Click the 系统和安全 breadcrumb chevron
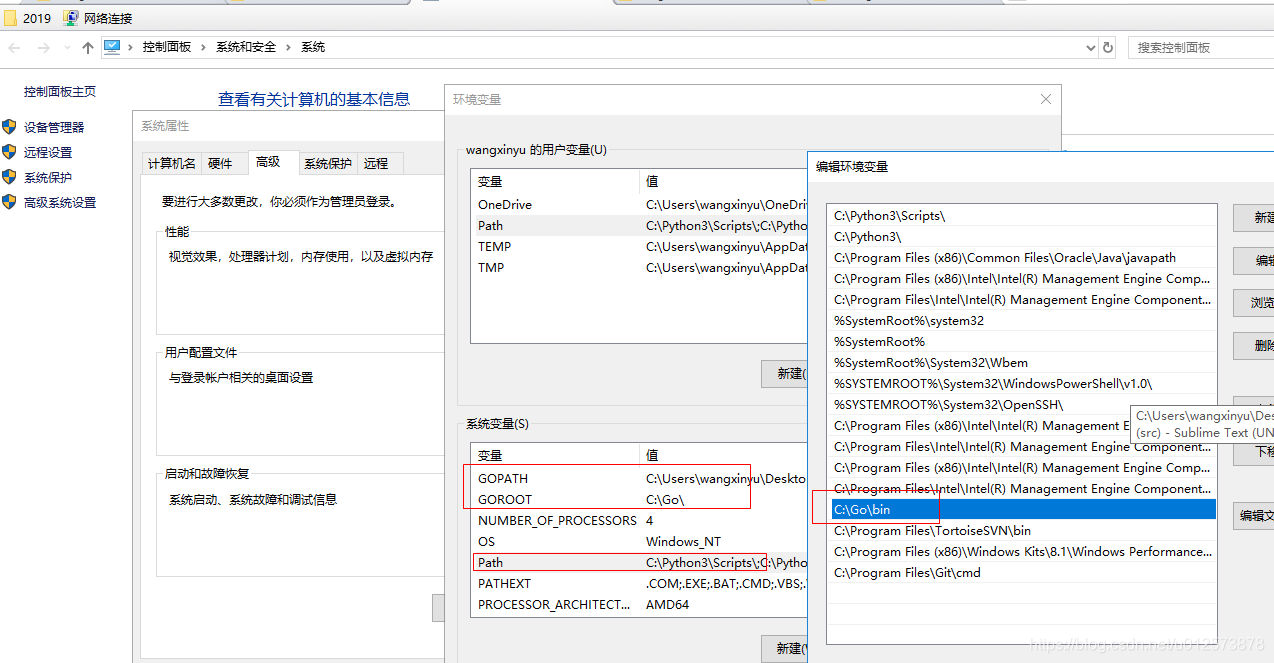Screen dimensions: 1274x663 (x=286, y=46)
